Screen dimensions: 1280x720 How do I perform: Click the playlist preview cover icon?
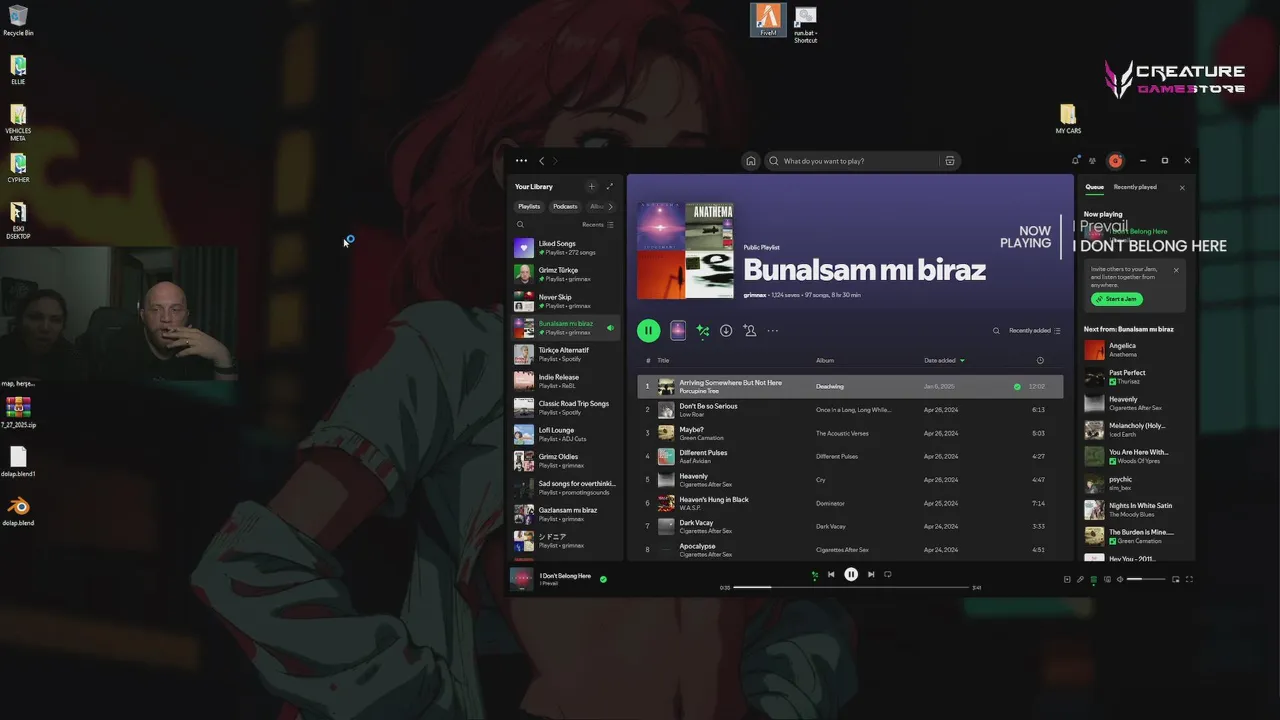(678, 330)
